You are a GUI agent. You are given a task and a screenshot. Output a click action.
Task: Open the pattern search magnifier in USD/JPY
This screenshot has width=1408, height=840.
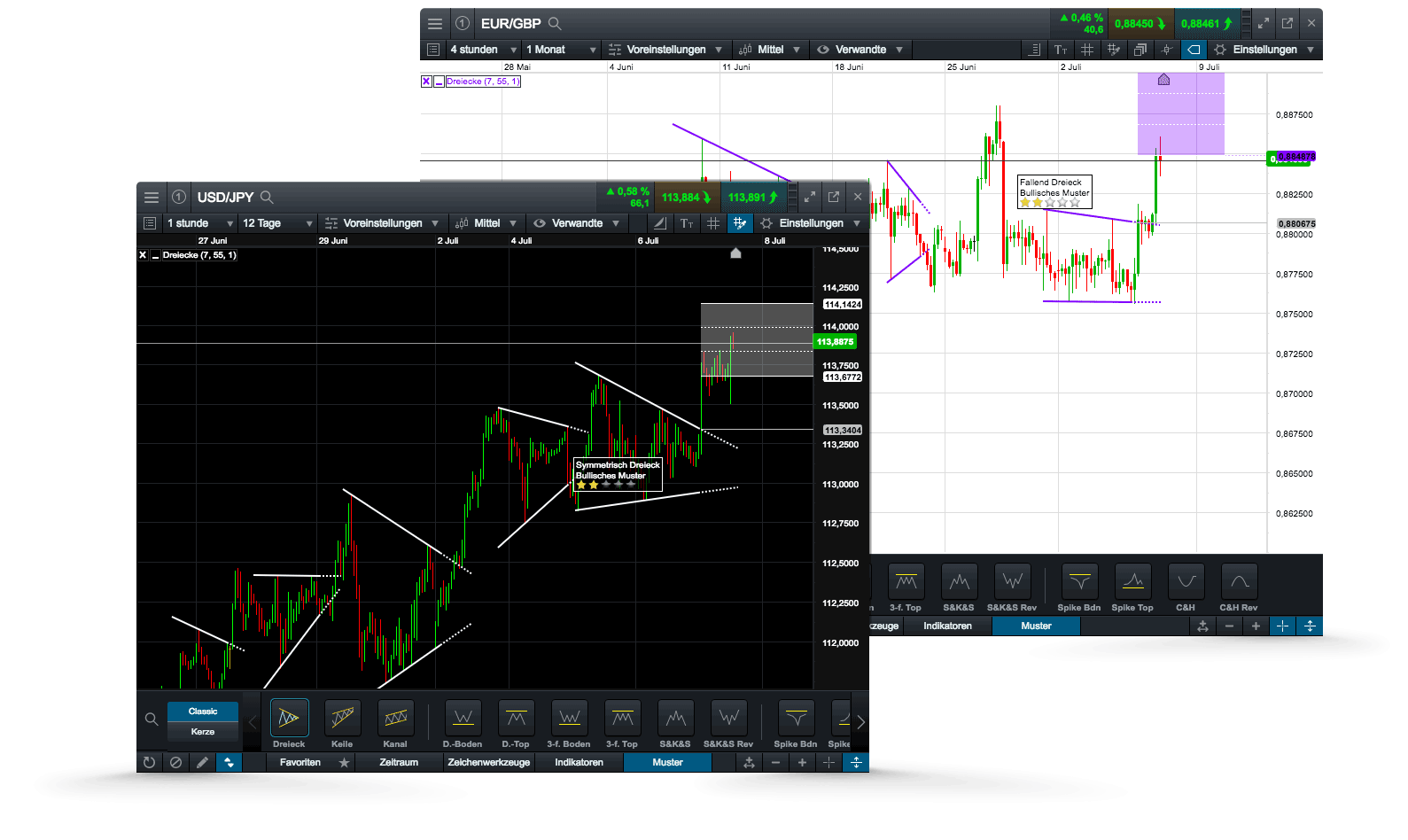tap(152, 719)
